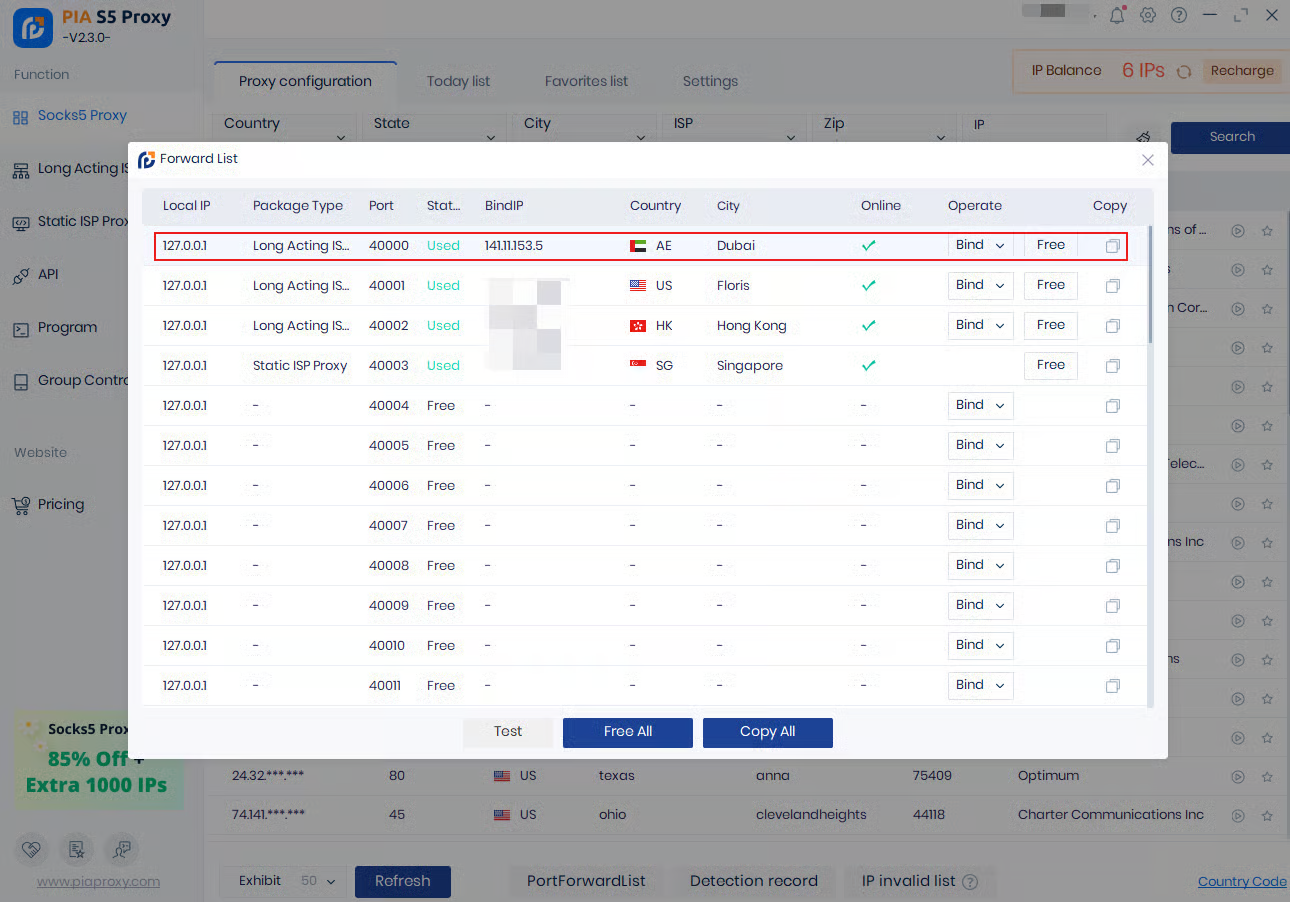Click the help question mark icon

tap(1179, 15)
